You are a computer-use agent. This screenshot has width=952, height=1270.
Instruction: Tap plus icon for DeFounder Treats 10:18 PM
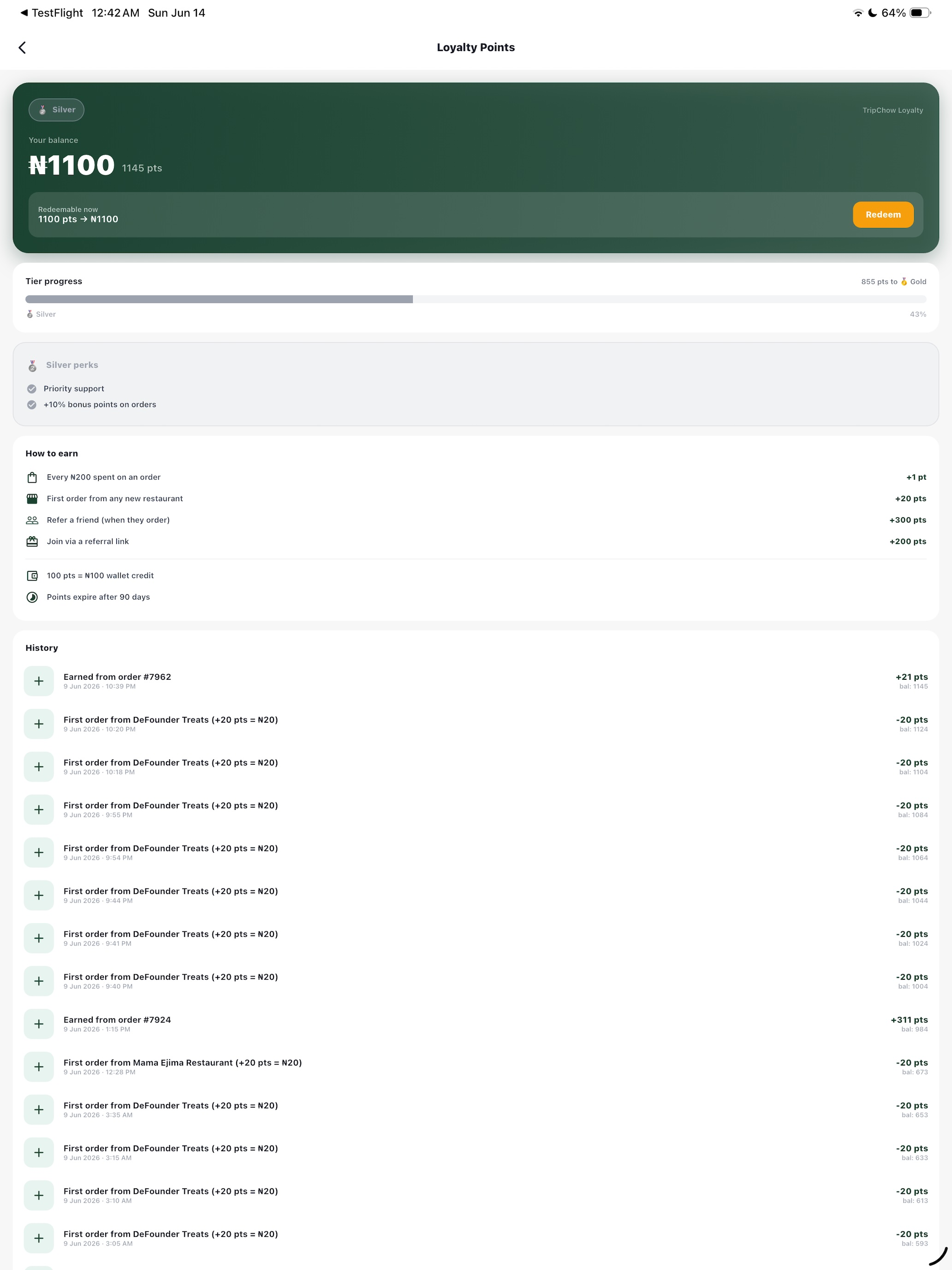click(39, 767)
